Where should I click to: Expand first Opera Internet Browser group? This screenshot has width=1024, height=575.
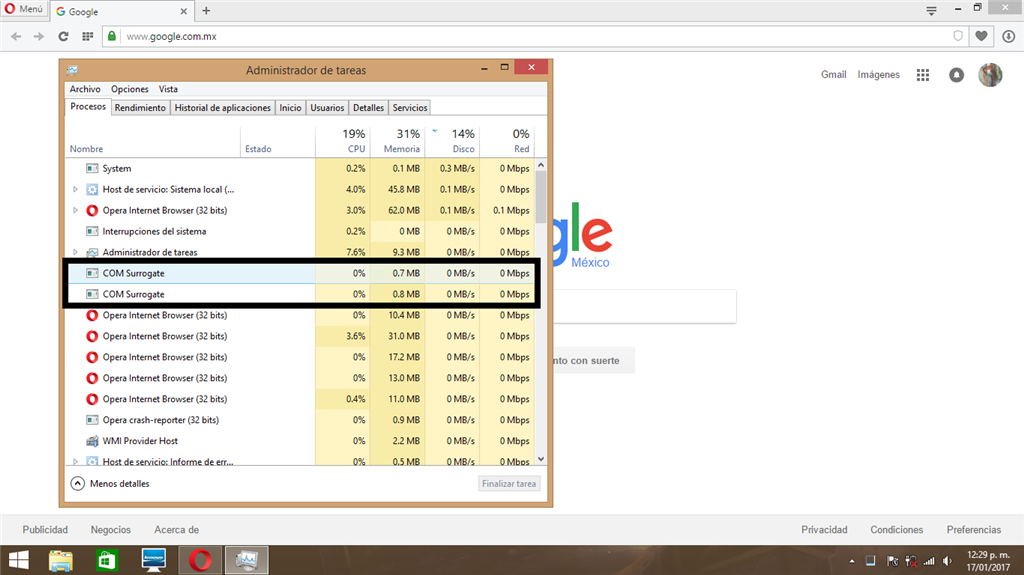(75, 210)
